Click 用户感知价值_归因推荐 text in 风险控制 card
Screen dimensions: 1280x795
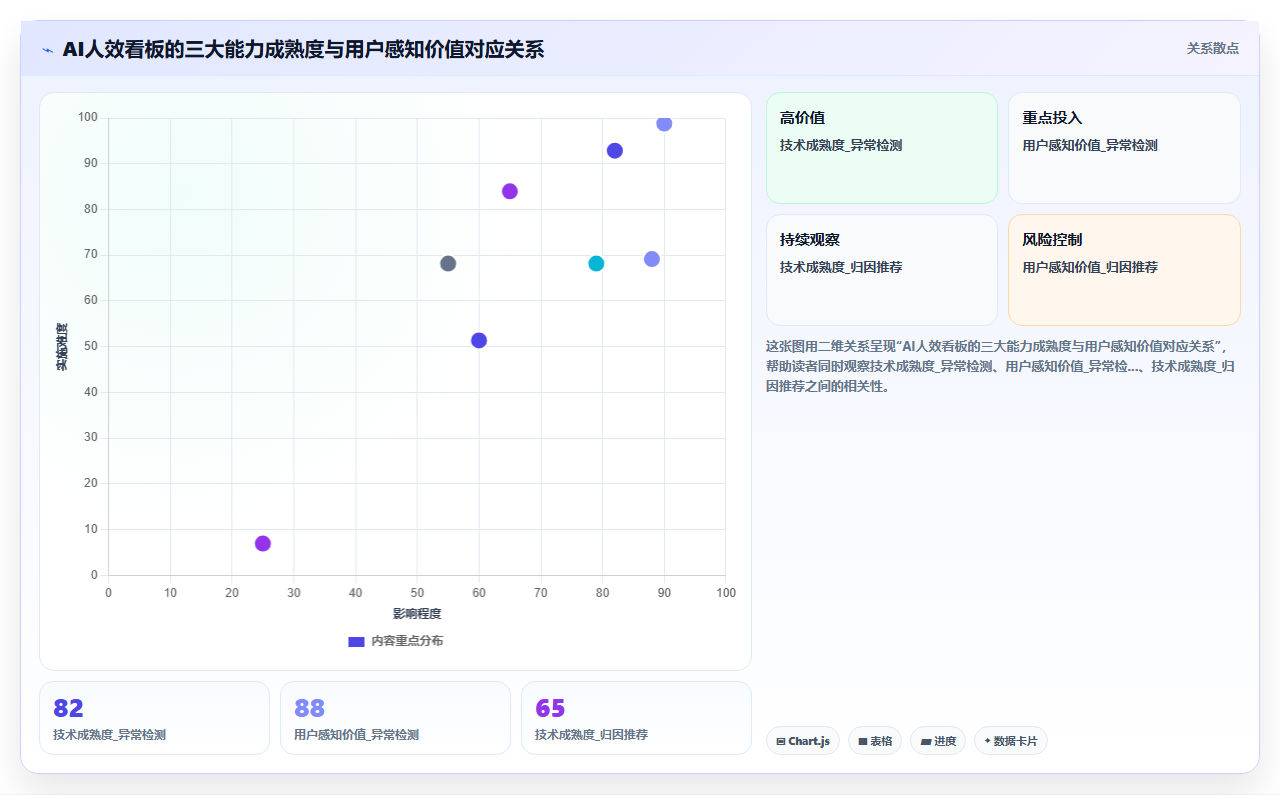click(x=1090, y=267)
